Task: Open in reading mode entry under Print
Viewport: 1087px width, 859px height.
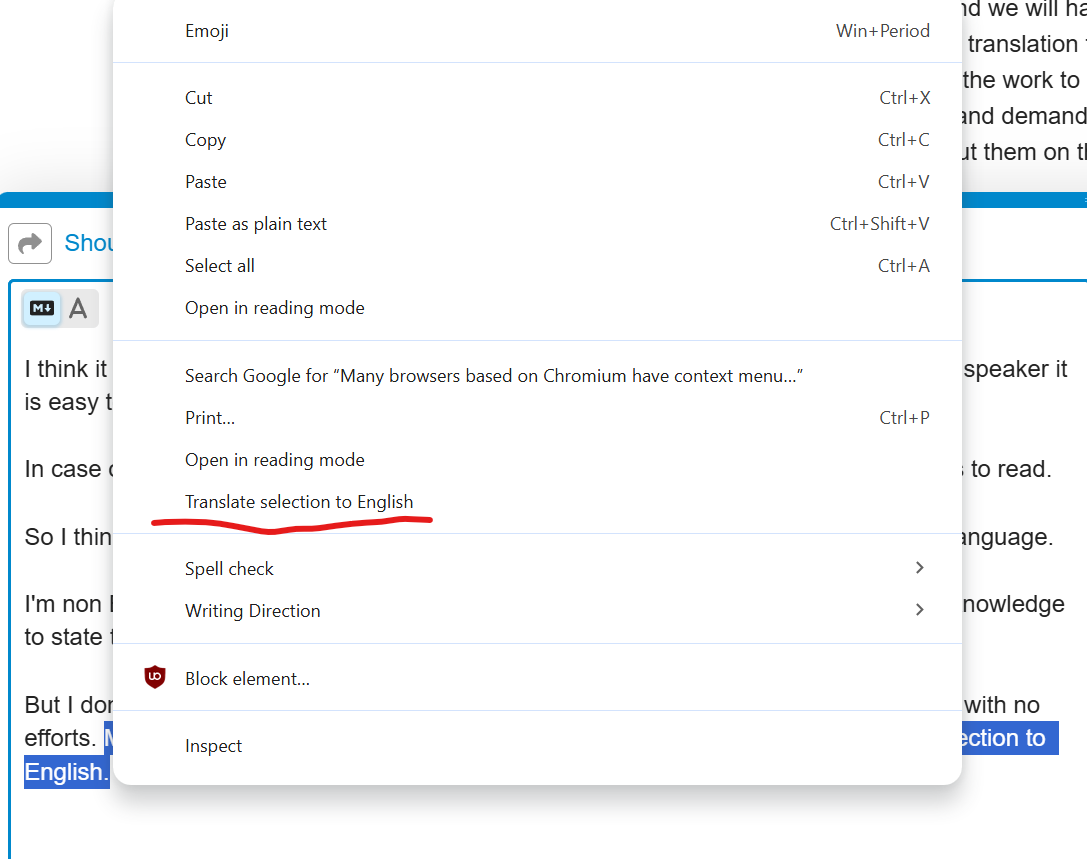Action: [x=274, y=460]
